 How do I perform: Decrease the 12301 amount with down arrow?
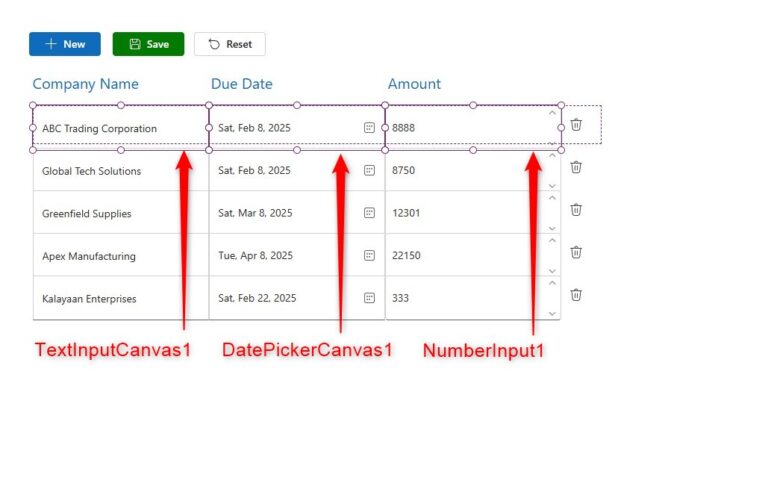click(552, 228)
